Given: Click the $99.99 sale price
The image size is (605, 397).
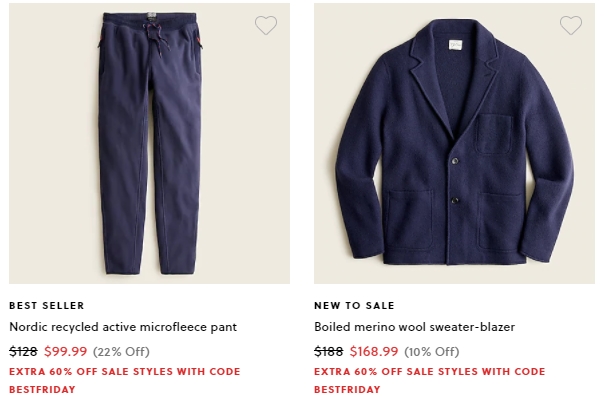Looking at the screenshot, I should click(66, 351).
